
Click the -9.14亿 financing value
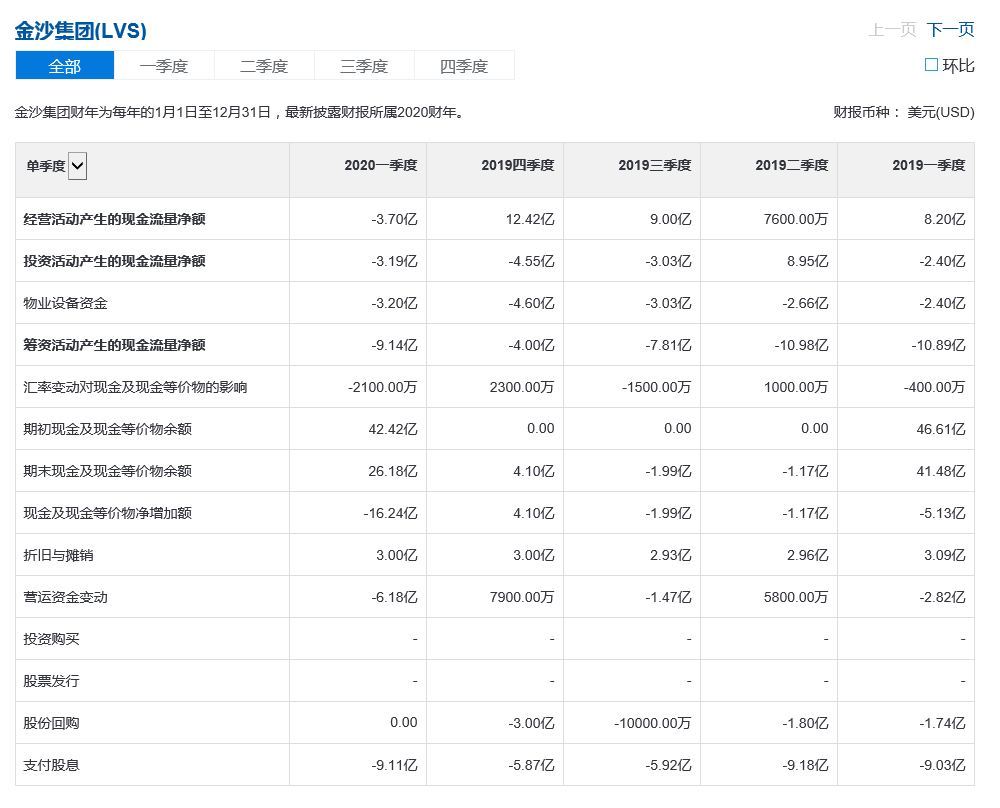(394, 346)
